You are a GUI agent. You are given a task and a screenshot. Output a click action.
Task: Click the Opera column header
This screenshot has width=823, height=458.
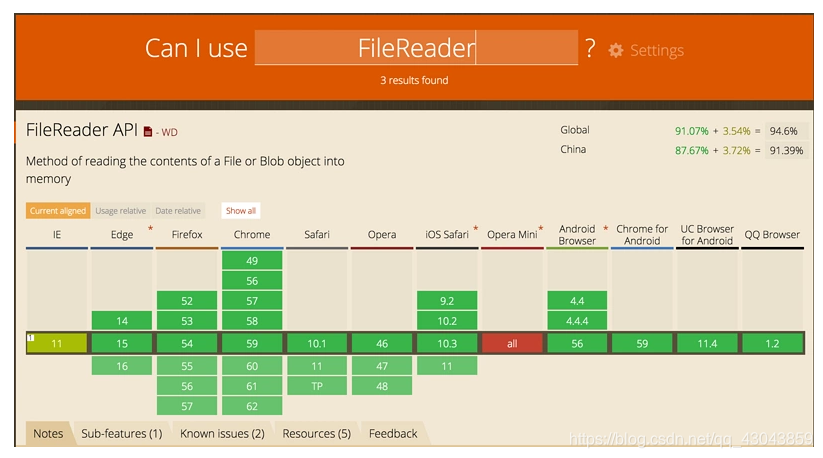pos(382,235)
